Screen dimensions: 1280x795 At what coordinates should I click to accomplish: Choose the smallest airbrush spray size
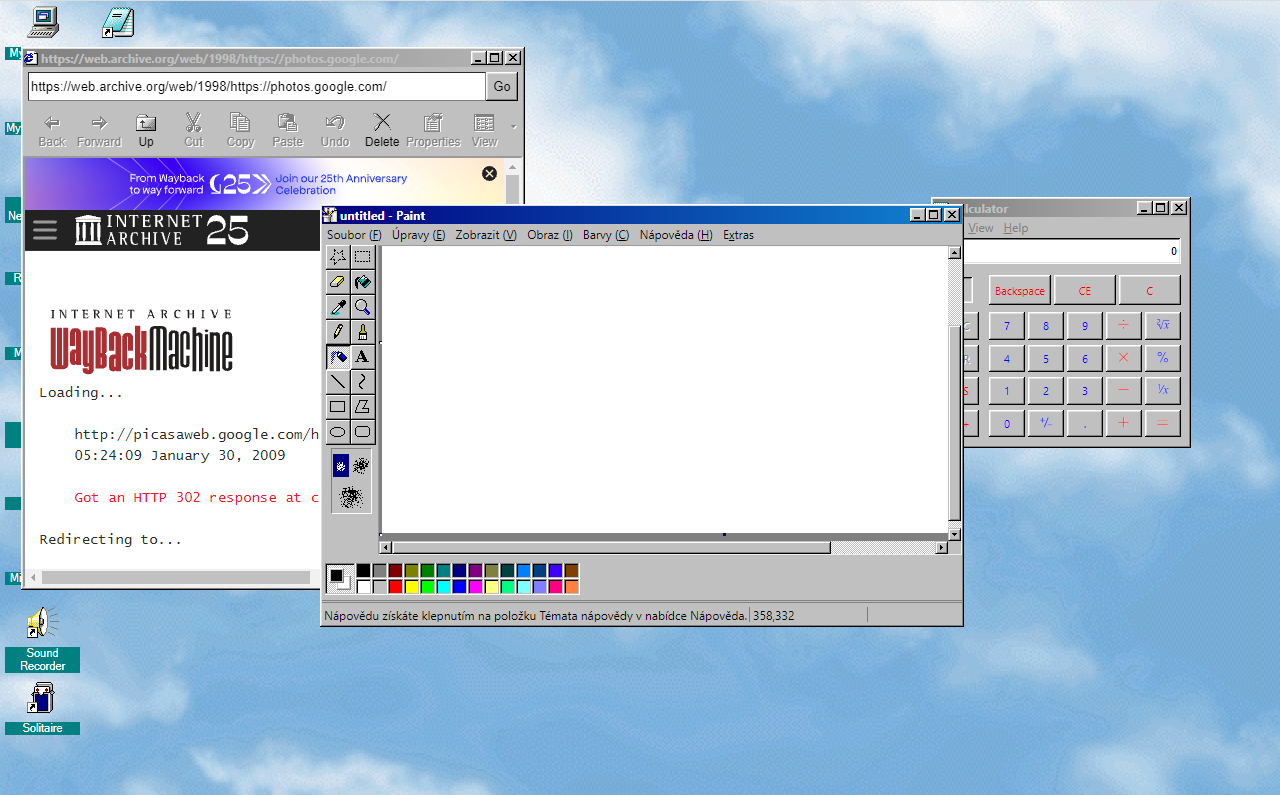click(x=341, y=466)
